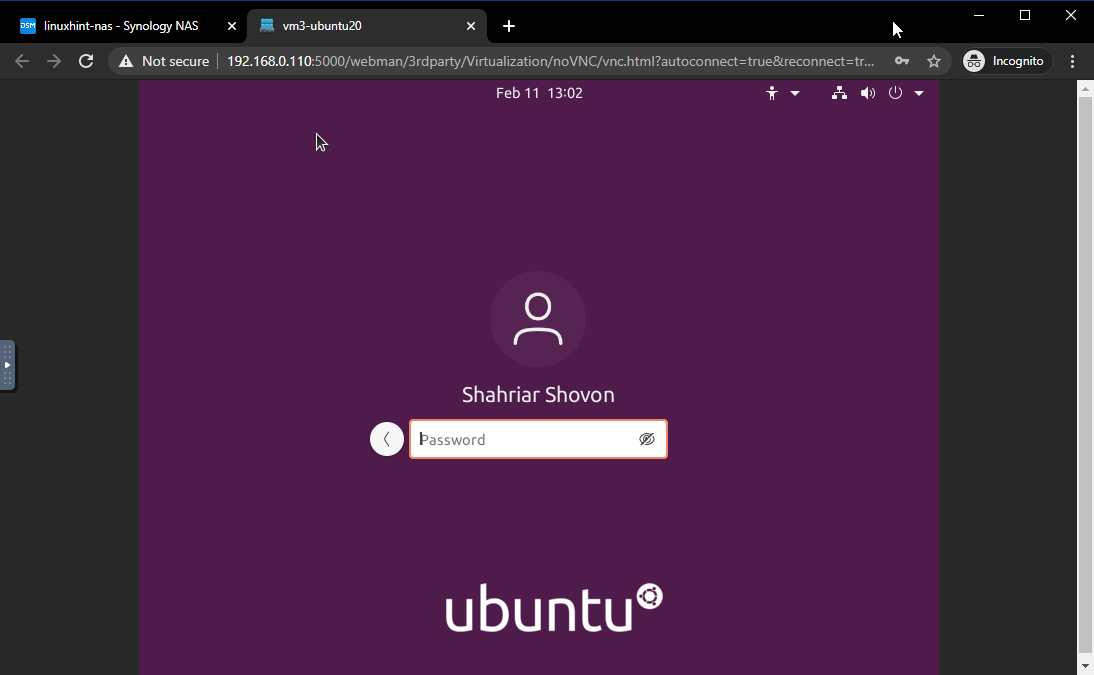Screen dimensions: 1094x675
Task: Click the vm3-ubuntu20 tab favicon
Action: click(267, 26)
